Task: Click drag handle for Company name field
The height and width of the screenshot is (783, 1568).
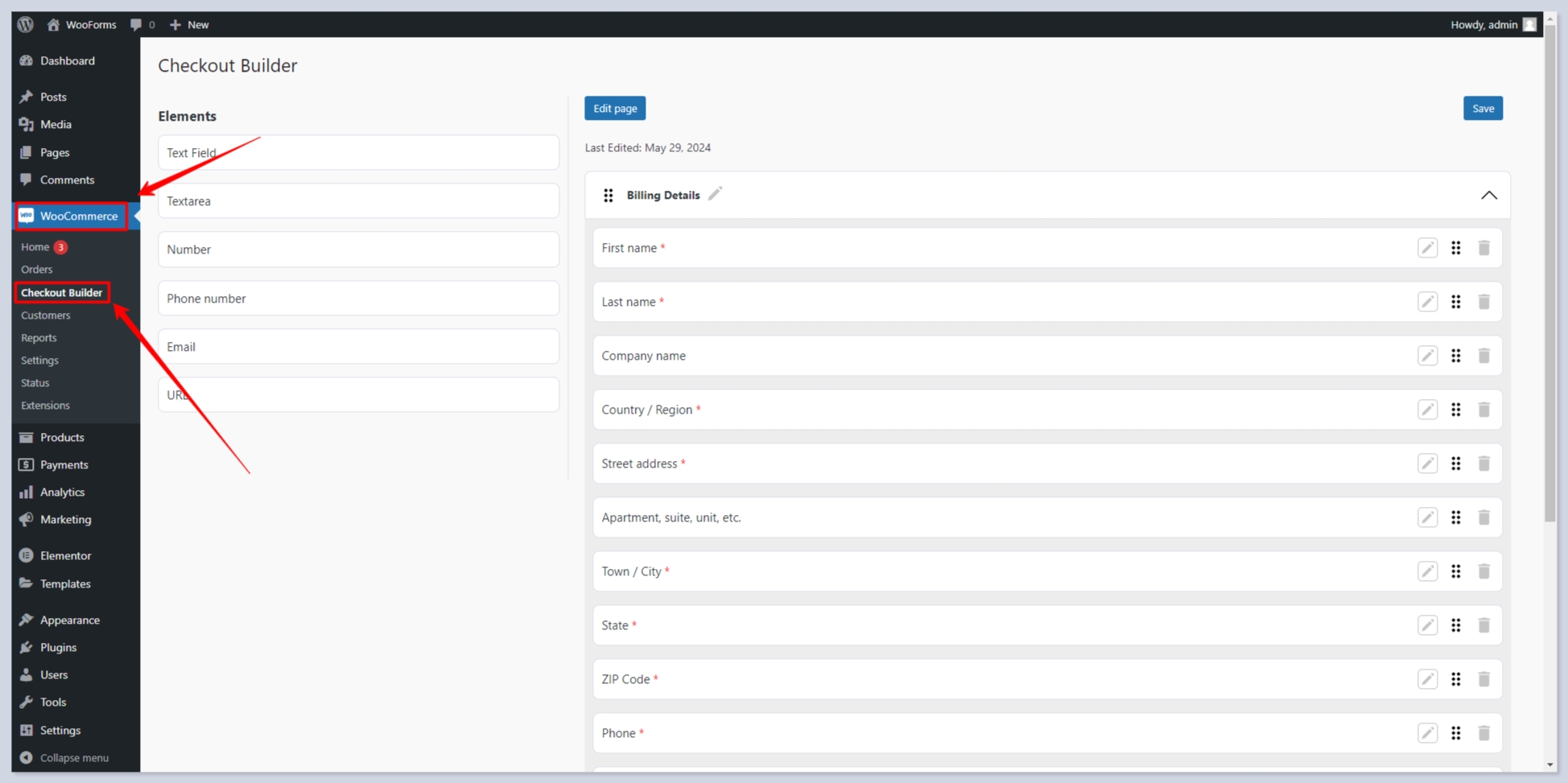Action: (x=1455, y=356)
